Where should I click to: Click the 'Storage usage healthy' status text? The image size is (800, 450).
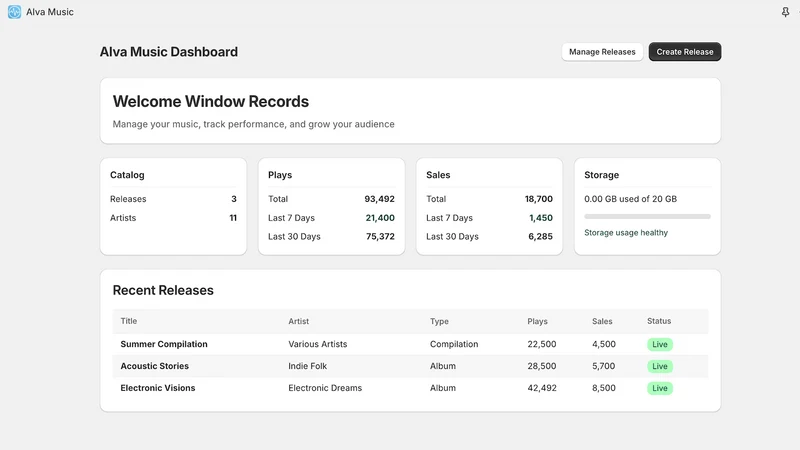coord(626,233)
